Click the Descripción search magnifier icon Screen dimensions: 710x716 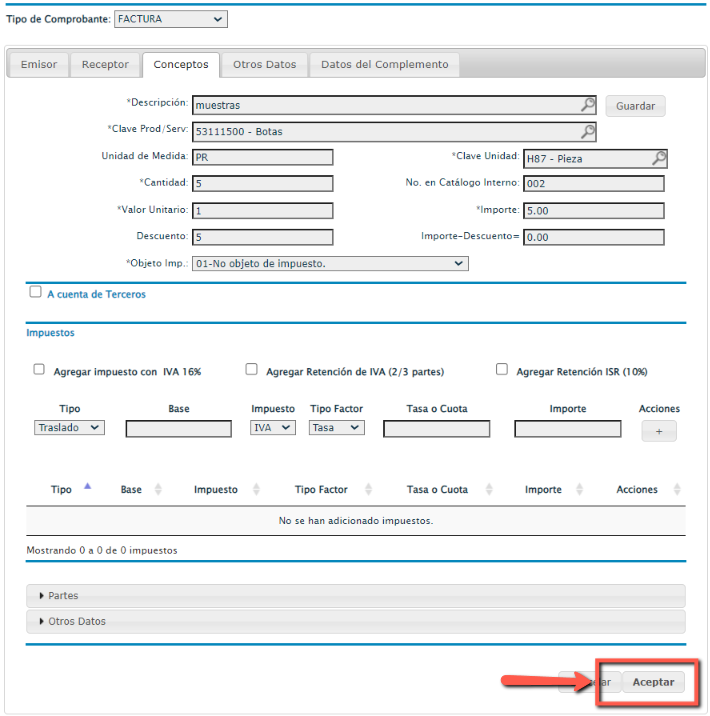588,105
